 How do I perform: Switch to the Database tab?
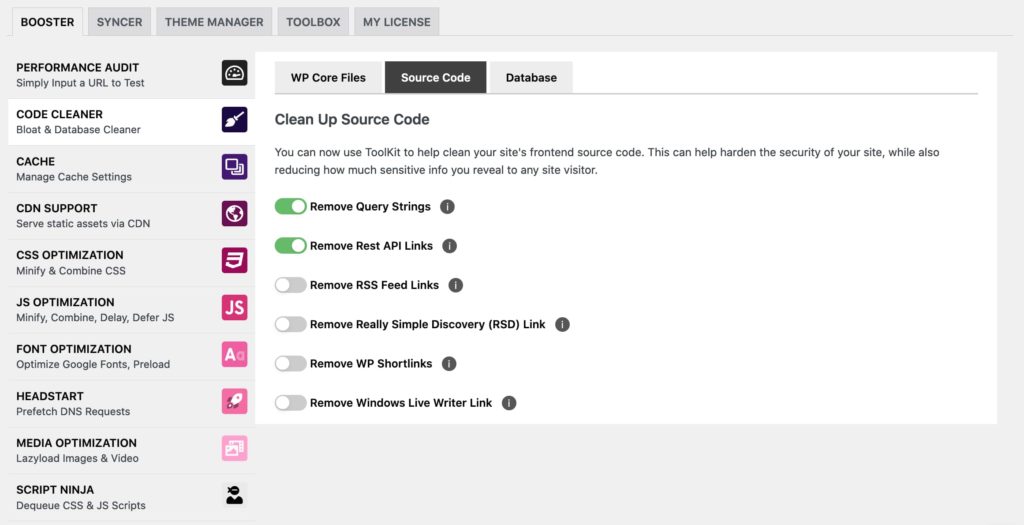click(531, 77)
